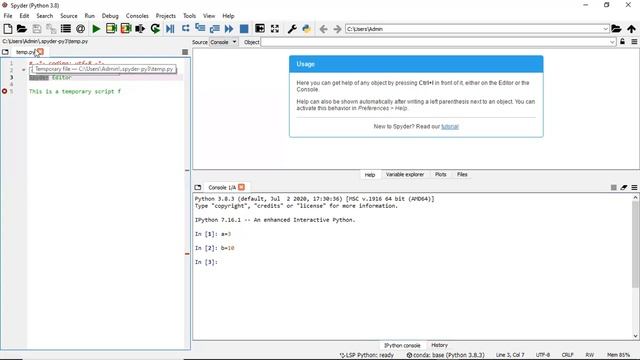Click LSP Python ready status
640x360 pixels.
[x=367, y=355]
